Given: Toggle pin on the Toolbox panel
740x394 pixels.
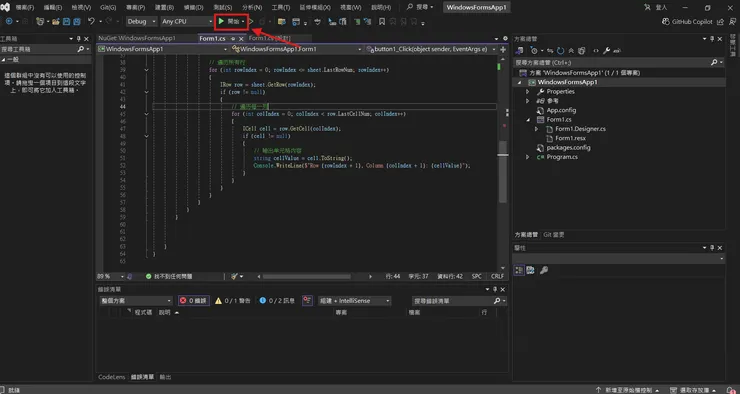Looking at the screenshot, I should (79, 39).
